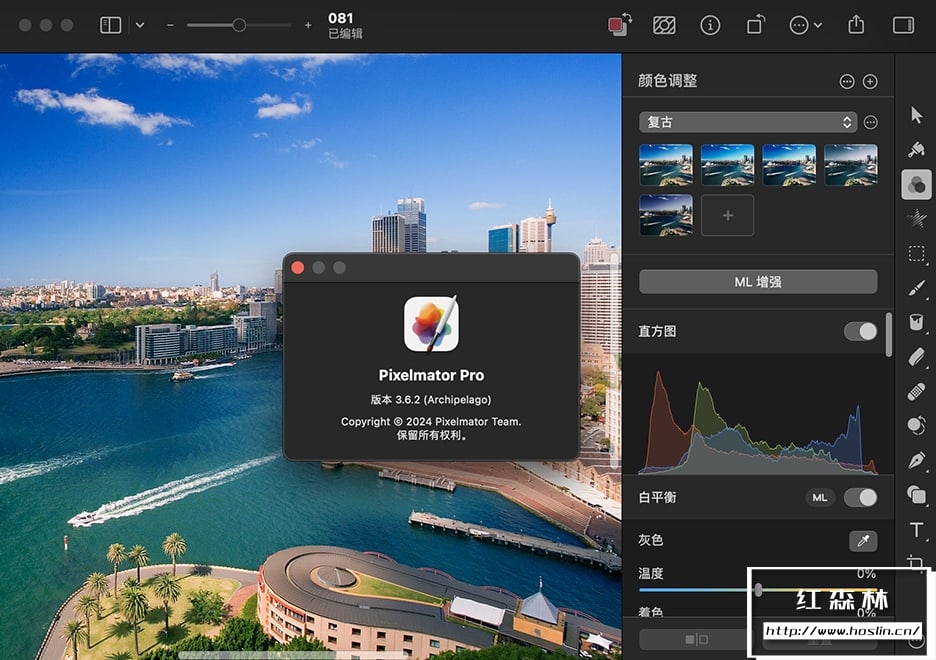Apply the fourth 复古 preset thumbnail
Image resolution: width=936 pixels, height=660 pixels.
[x=851, y=165]
